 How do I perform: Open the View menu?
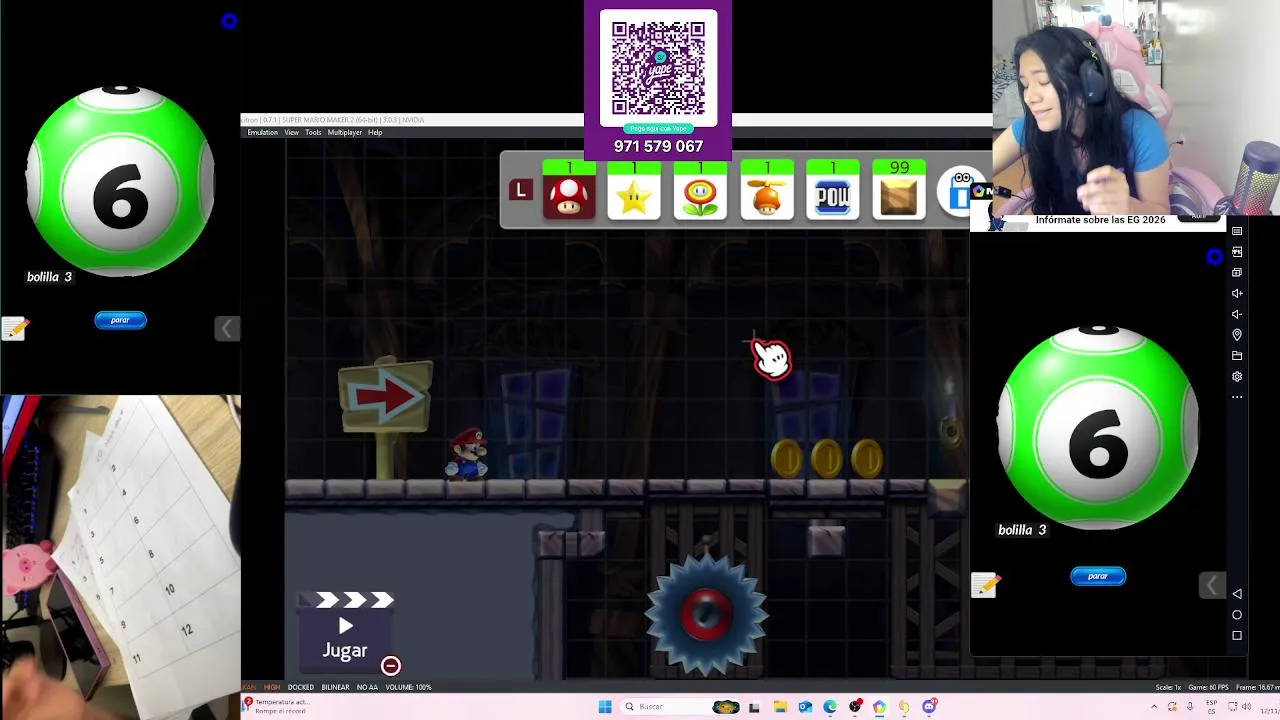point(291,132)
